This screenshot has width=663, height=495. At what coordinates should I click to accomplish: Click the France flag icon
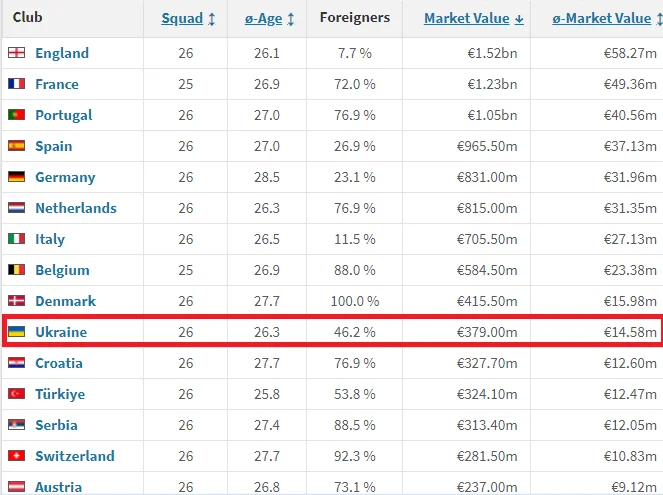pos(16,84)
